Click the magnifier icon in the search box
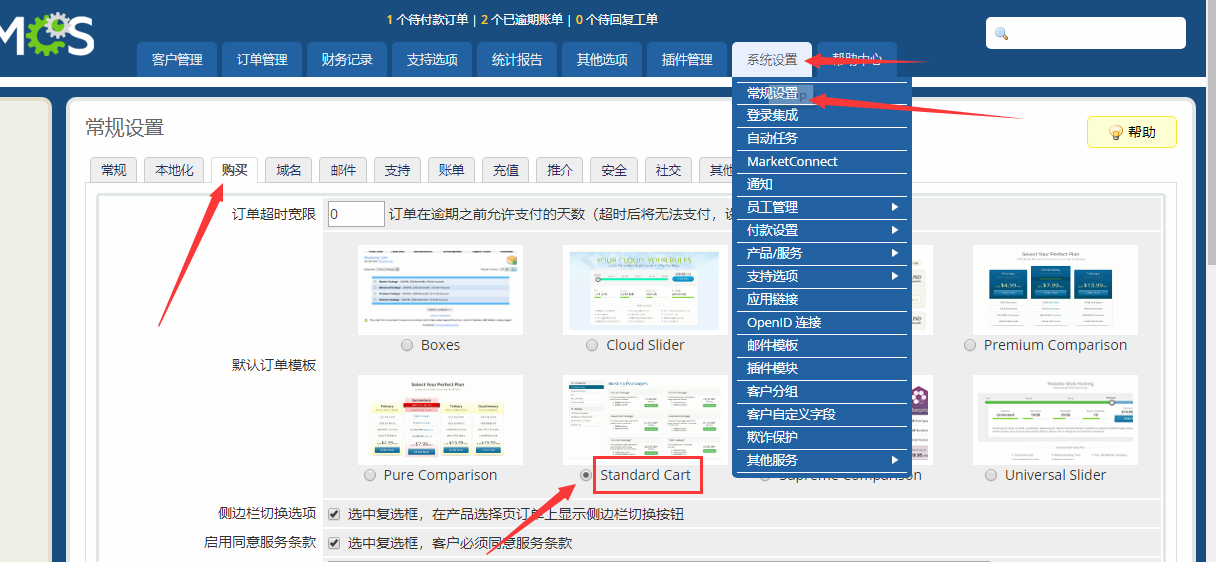Viewport: 1216px width, 562px height. 1002,34
